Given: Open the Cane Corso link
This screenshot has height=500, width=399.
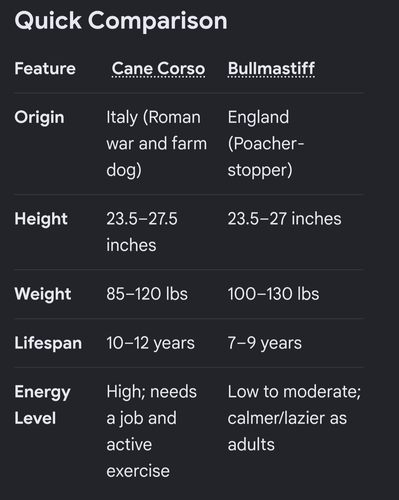Looking at the screenshot, I should [158, 69].
